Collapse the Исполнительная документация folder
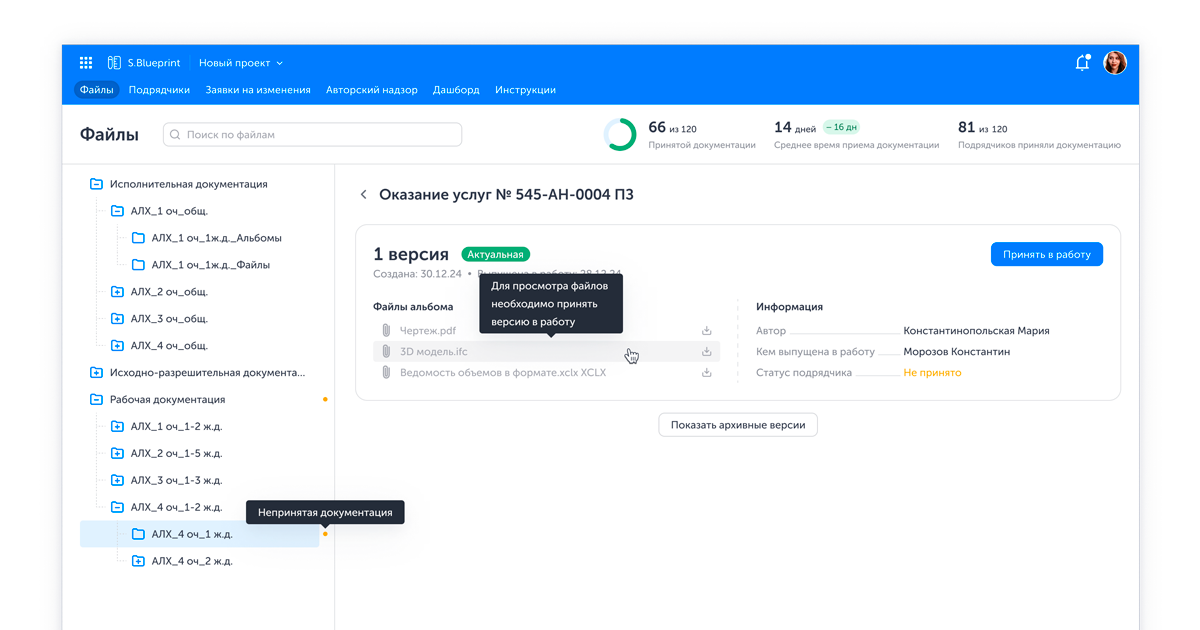1200x630 pixels. click(x=96, y=184)
